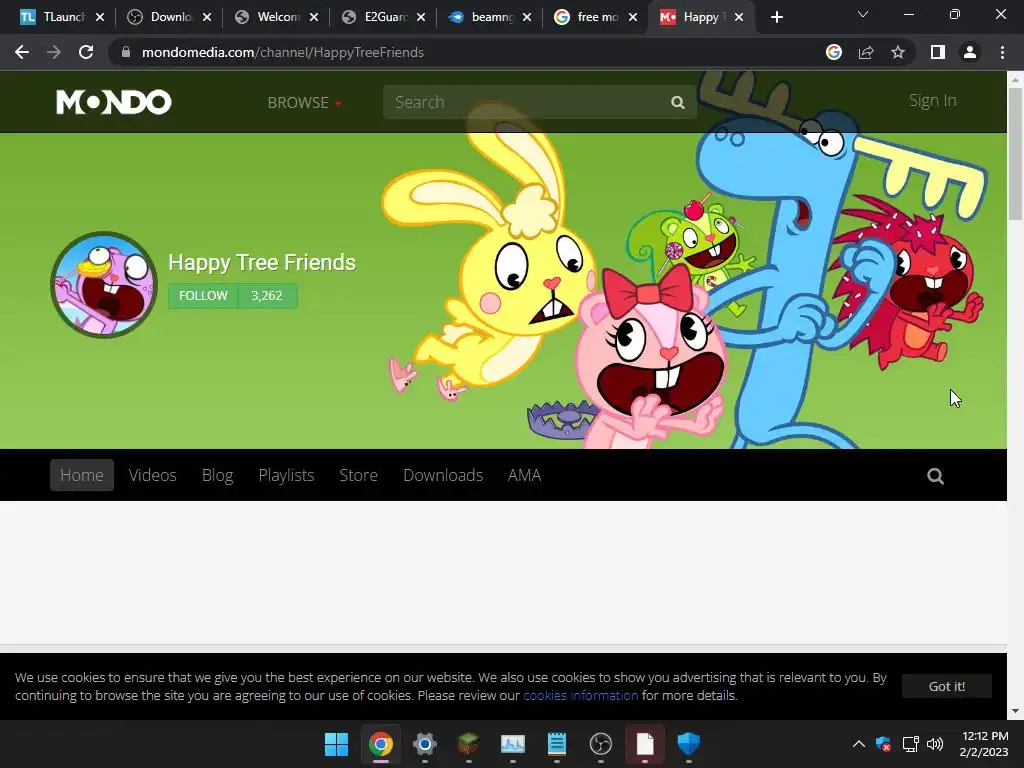Bookmark this page with star icon
The width and height of the screenshot is (1024, 768).
click(898, 52)
